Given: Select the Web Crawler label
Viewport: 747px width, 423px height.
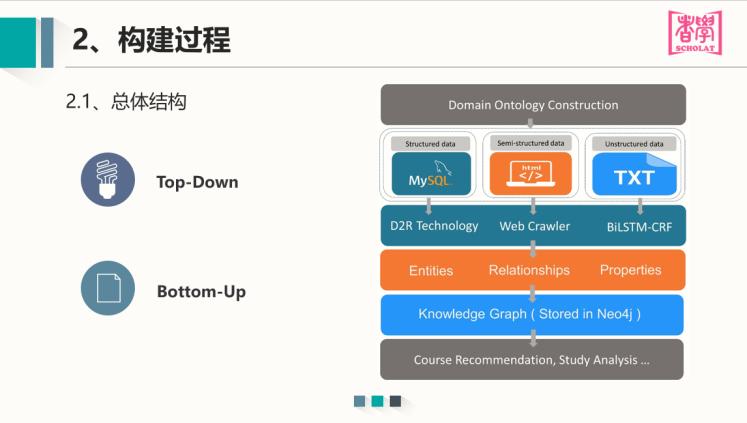Looking at the screenshot, I should click(534, 226).
